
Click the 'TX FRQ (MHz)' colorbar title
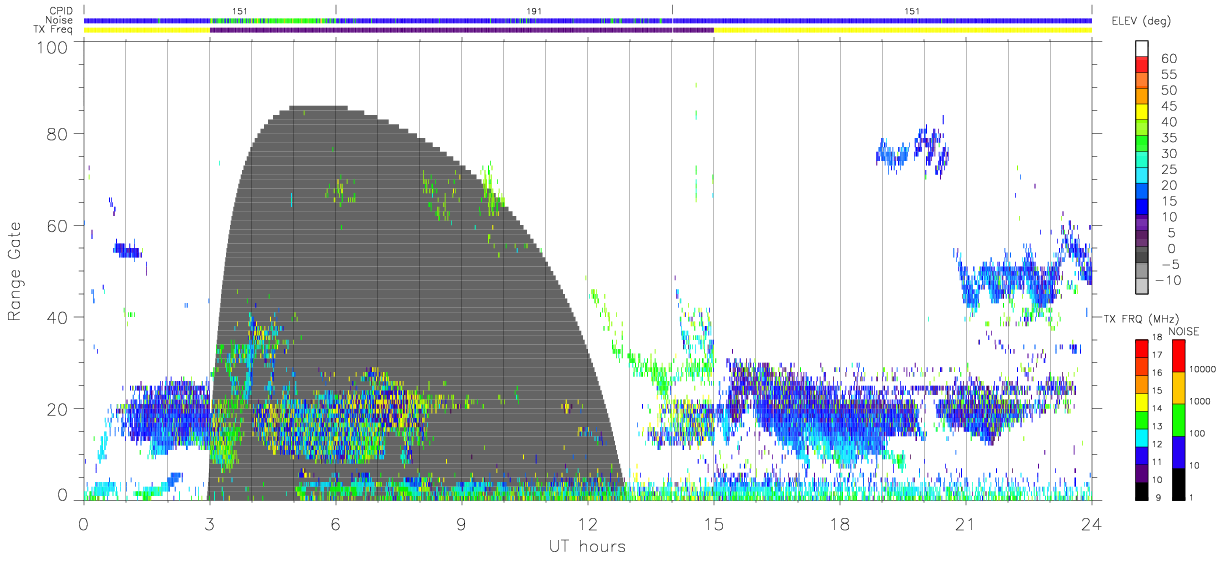pos(1142,318)
